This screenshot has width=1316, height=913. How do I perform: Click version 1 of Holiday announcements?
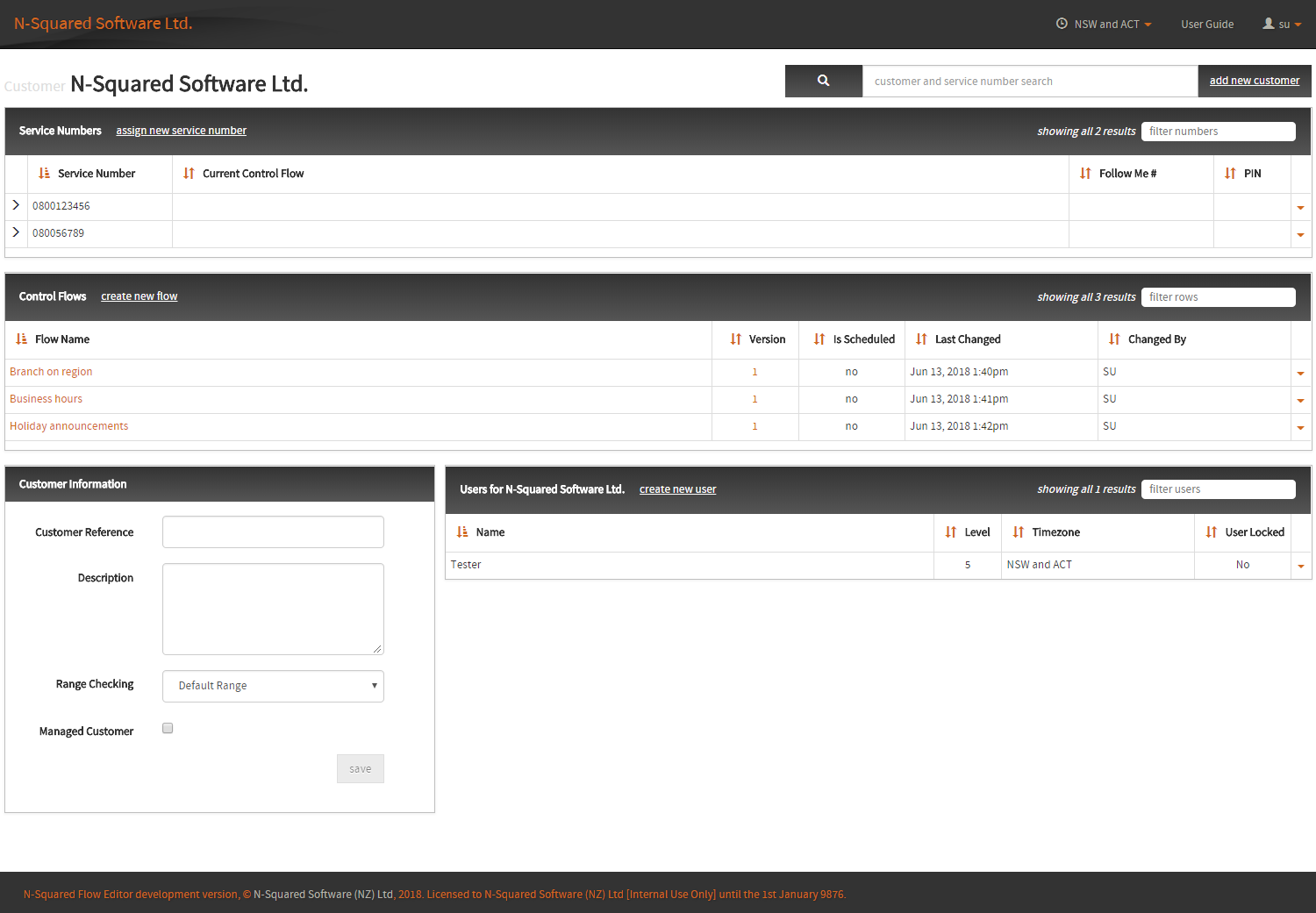point(755,426)
